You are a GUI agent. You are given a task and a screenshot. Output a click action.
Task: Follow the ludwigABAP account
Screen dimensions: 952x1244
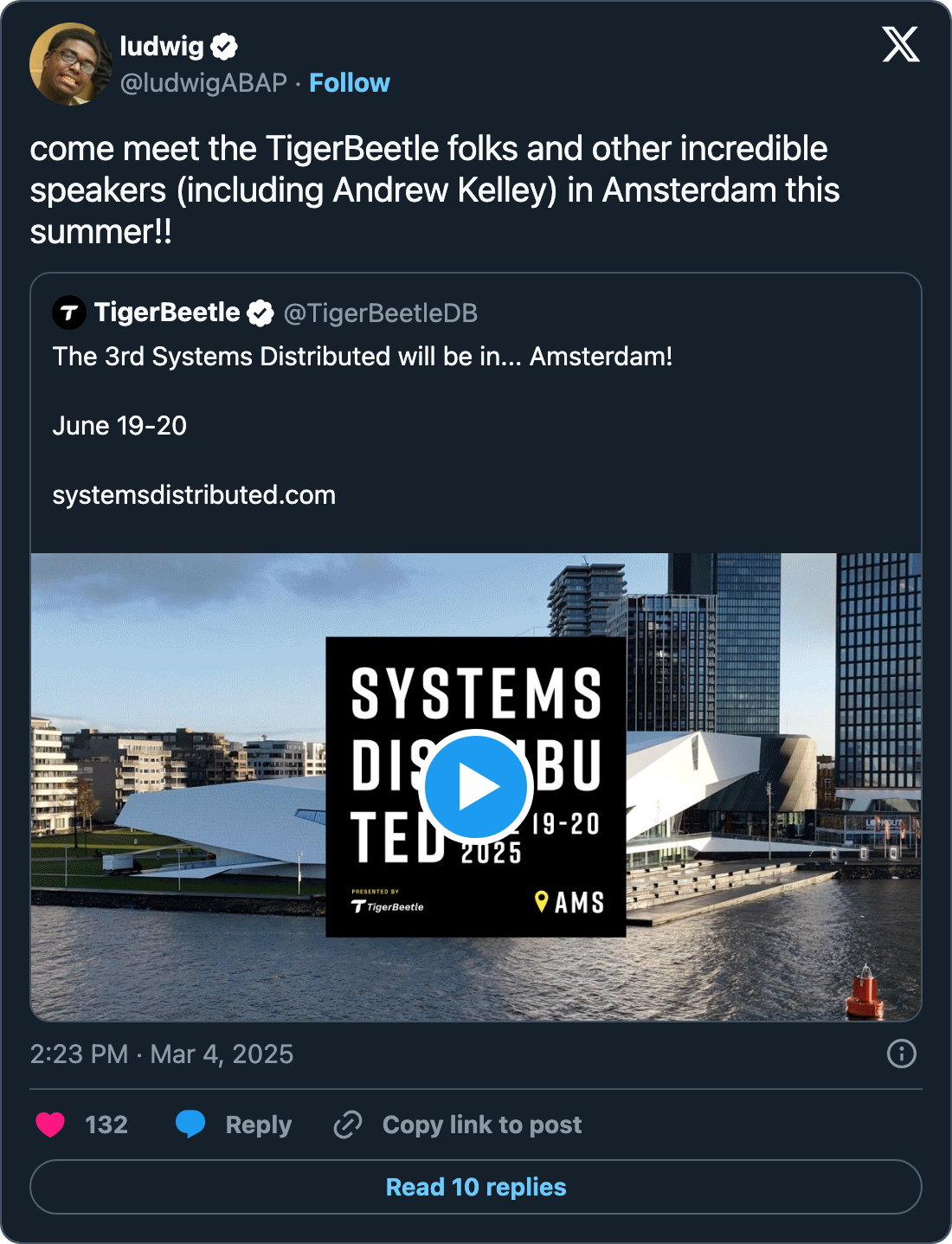tap(350, 83)
